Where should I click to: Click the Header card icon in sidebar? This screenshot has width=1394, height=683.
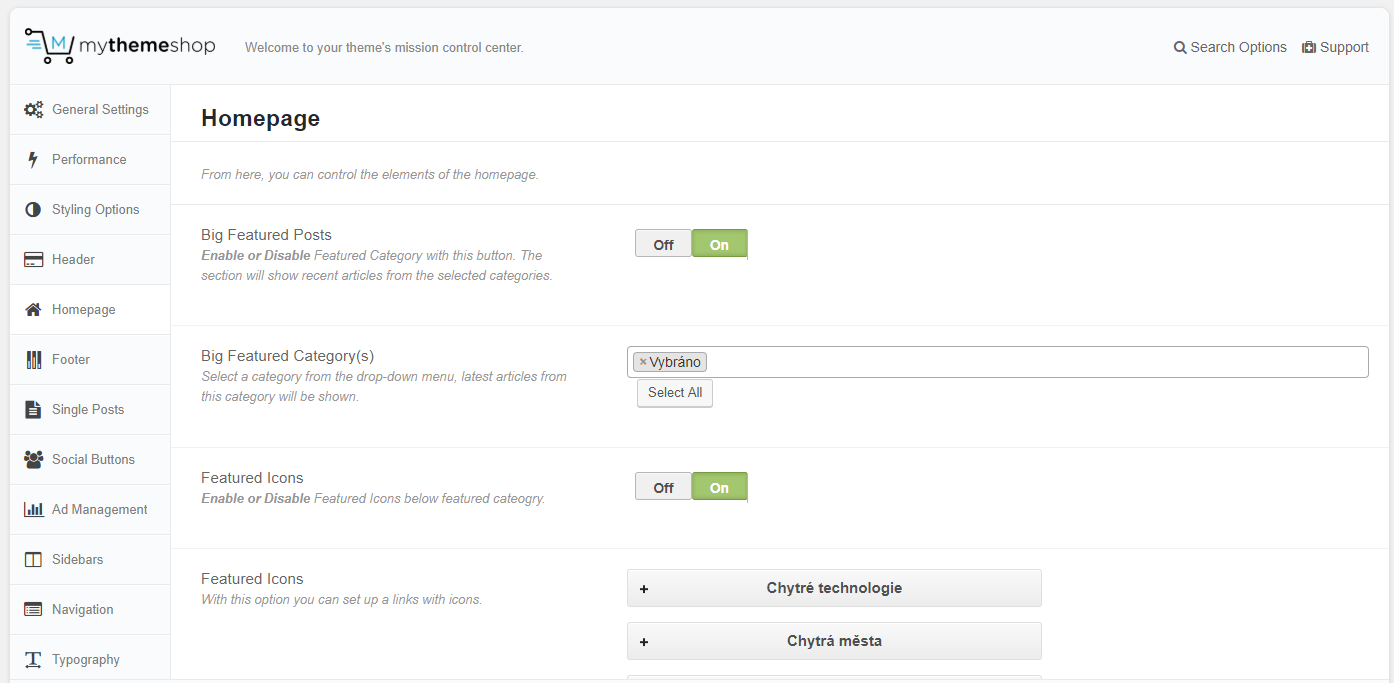click(33, 260)
